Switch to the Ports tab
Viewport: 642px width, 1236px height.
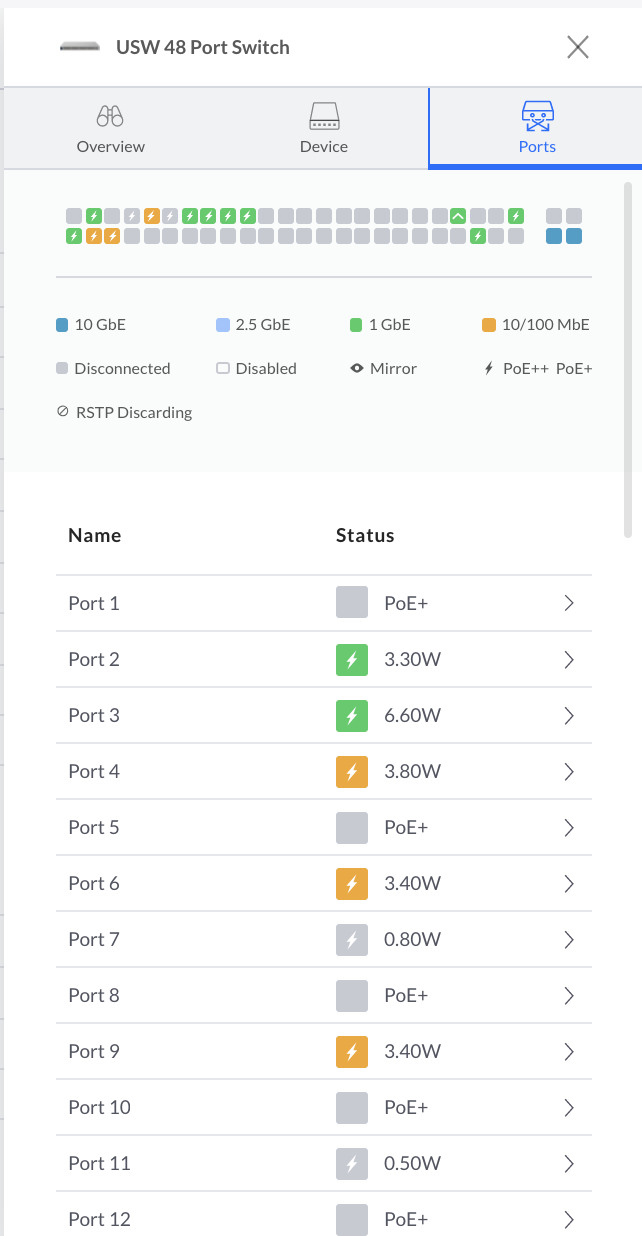coord(537,128)
